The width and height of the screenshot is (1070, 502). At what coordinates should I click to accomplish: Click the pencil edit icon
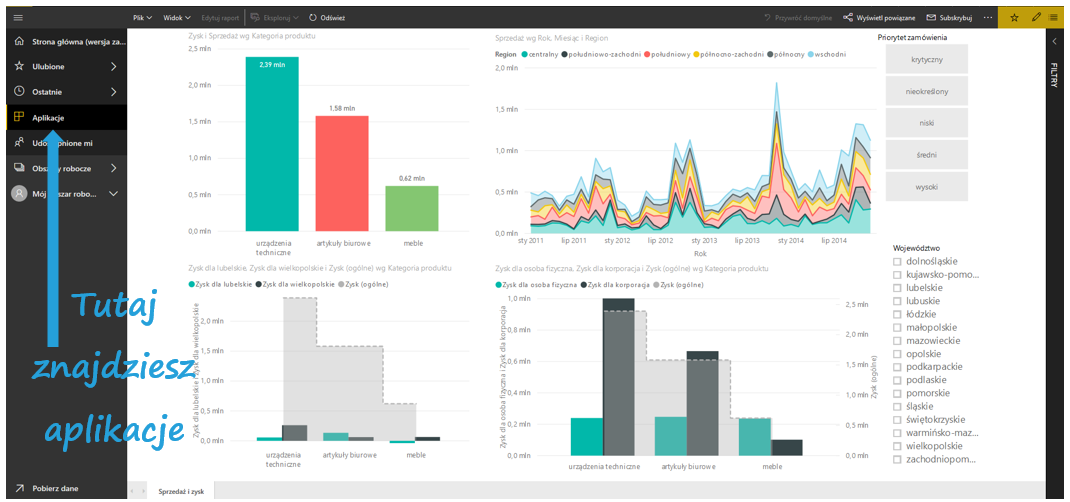point(1036,17)
